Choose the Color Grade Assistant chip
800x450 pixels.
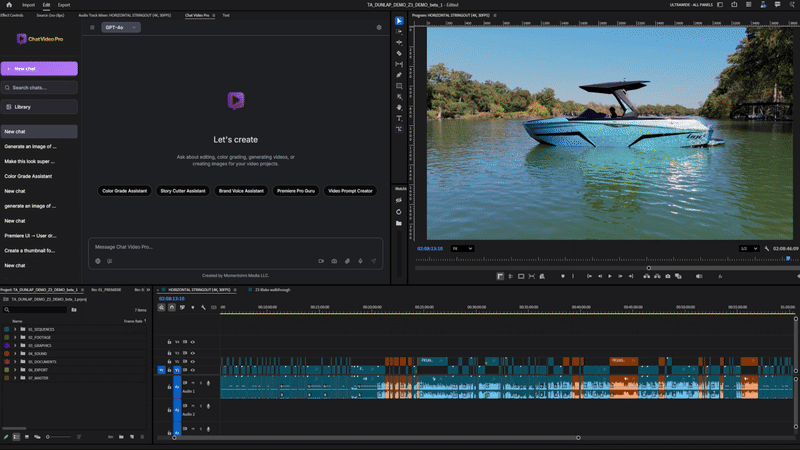(124, 191)
